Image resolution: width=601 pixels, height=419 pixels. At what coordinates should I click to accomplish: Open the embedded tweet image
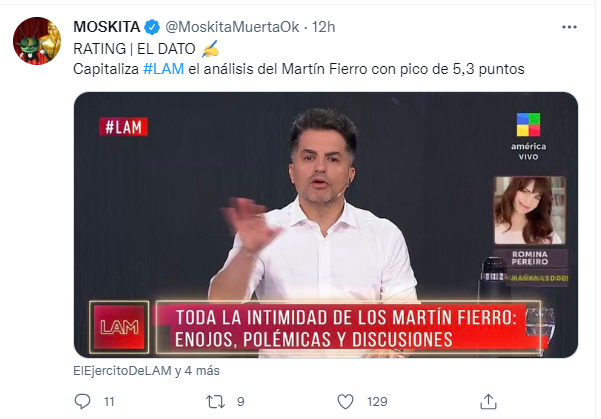pos(325,225)
